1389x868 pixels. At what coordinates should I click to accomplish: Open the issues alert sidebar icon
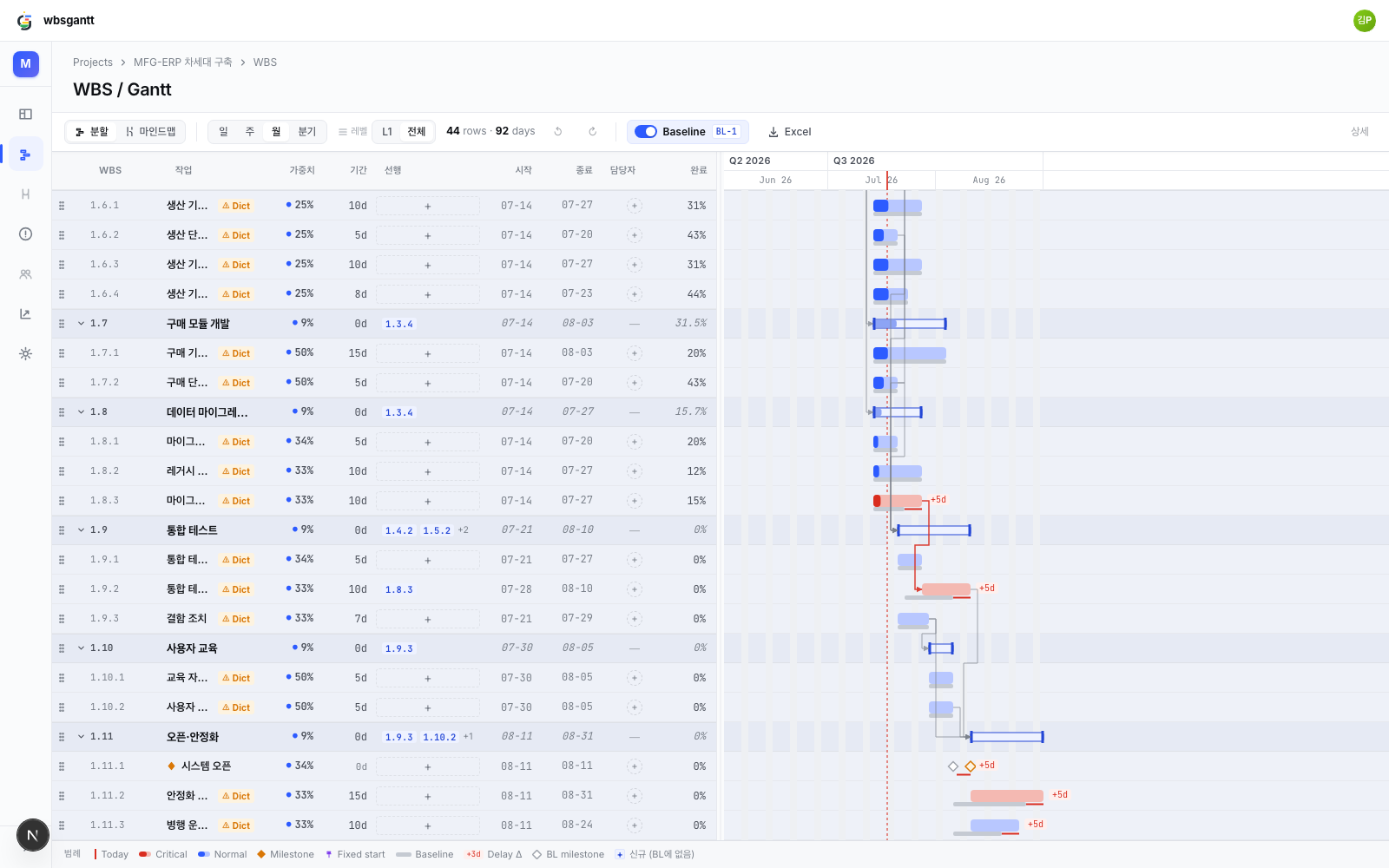[x=25, y=233]
